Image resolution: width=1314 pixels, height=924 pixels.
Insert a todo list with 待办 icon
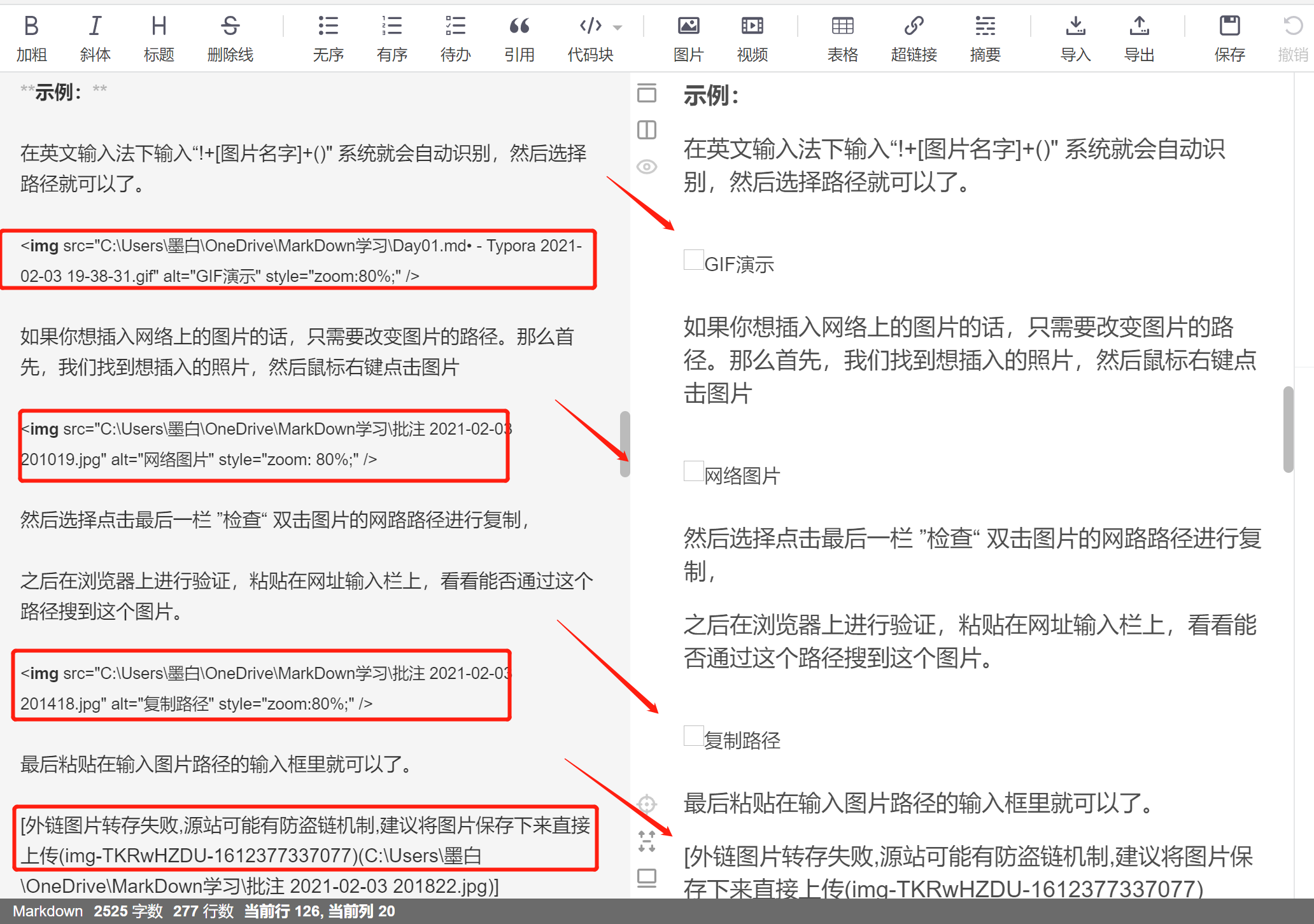pos(455,37)
